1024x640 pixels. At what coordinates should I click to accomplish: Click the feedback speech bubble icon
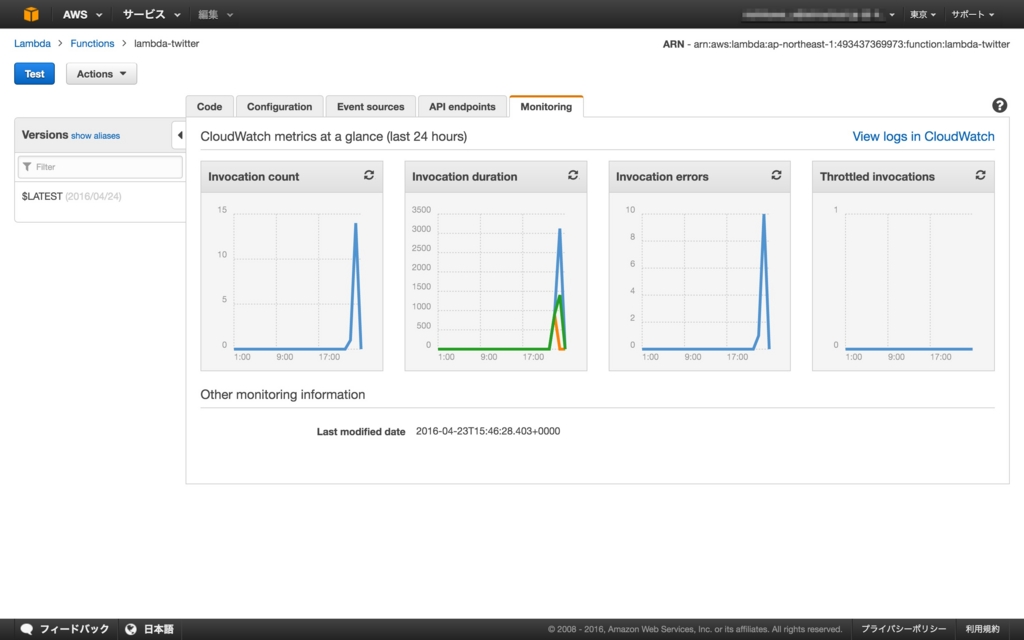pyautogui.click(x=27, y=629)
